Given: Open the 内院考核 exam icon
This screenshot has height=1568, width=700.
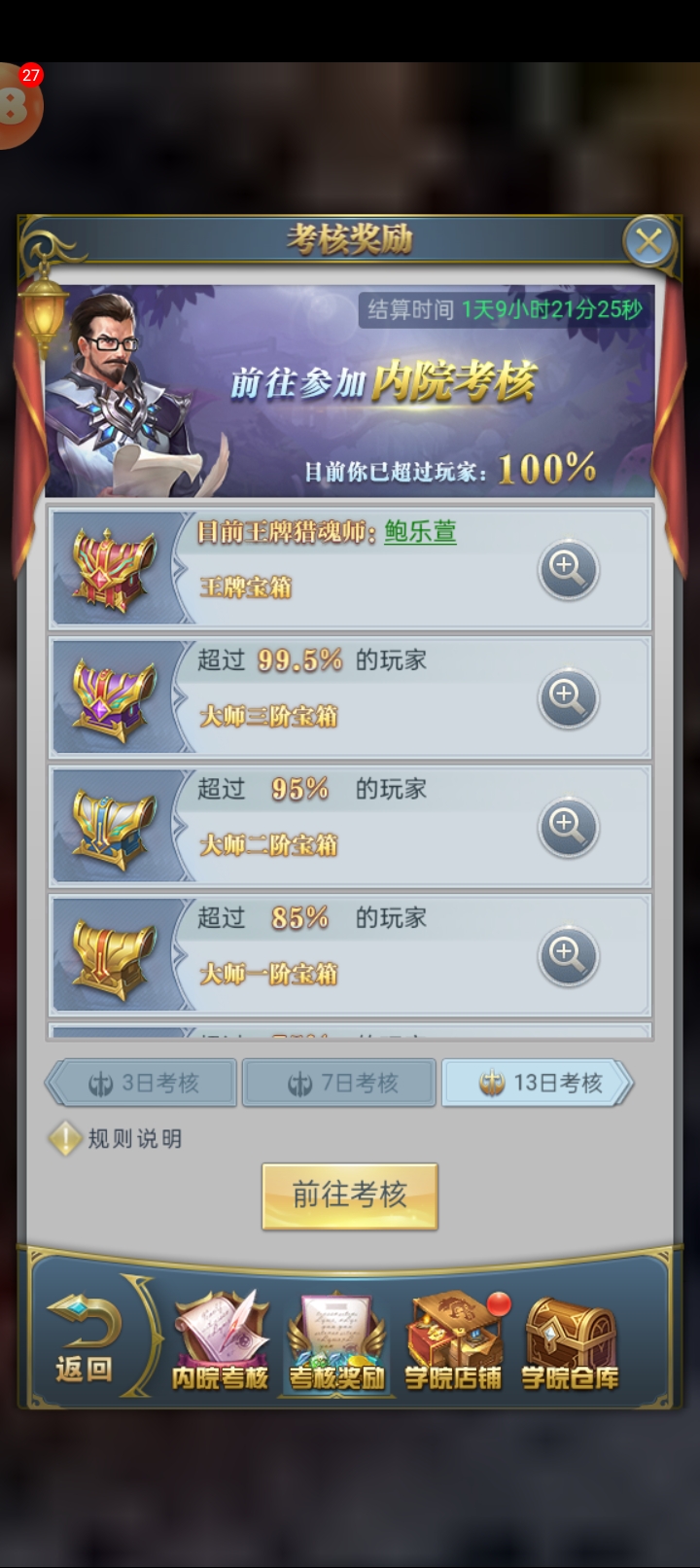Looking at the screenshot, I should (x=220, y=1340).
